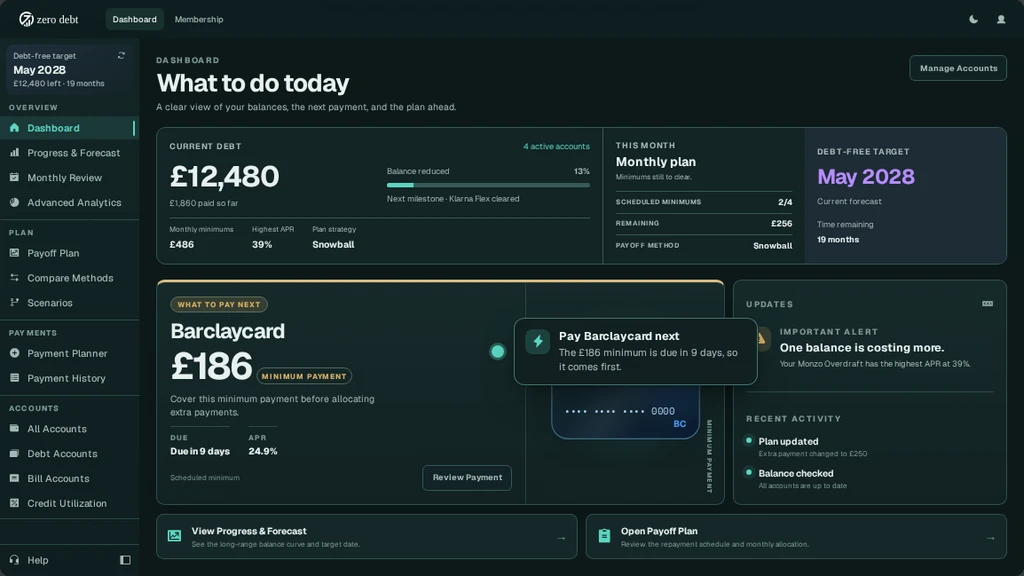Image resolution: width=1024 pixels, height=576 pixels.
Task: Click refresh icon on Debt-free target card
Action: 121,56
